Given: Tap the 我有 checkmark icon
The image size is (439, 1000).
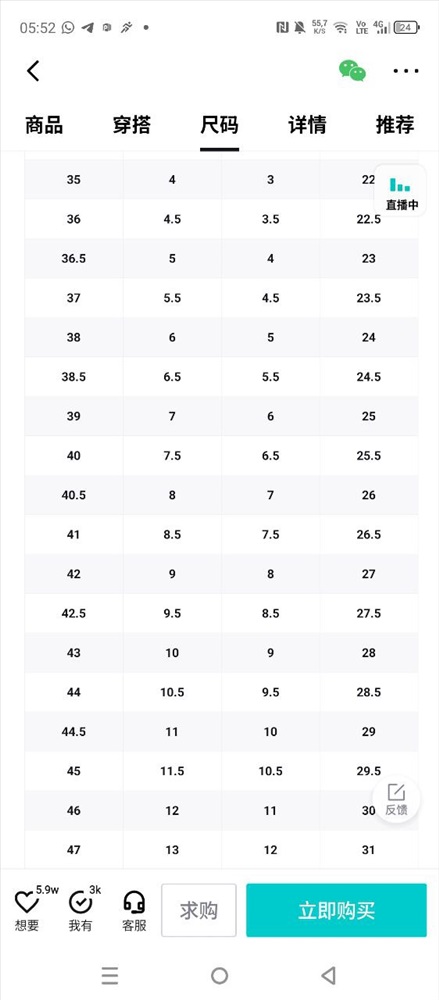Looking at the screenshot, I should coord(80,902).
